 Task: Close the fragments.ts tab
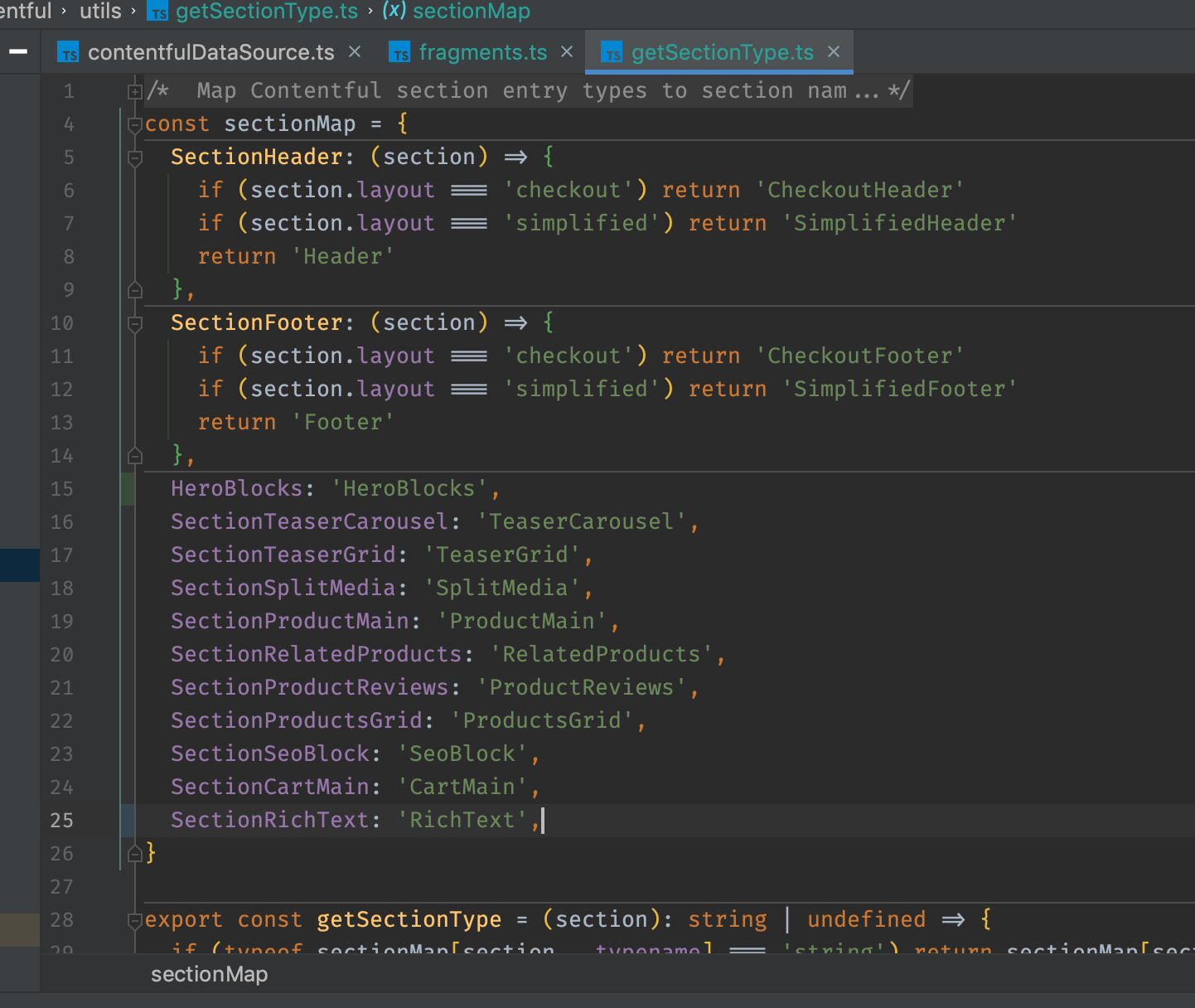pyautogui.click(x=567, y=51)
